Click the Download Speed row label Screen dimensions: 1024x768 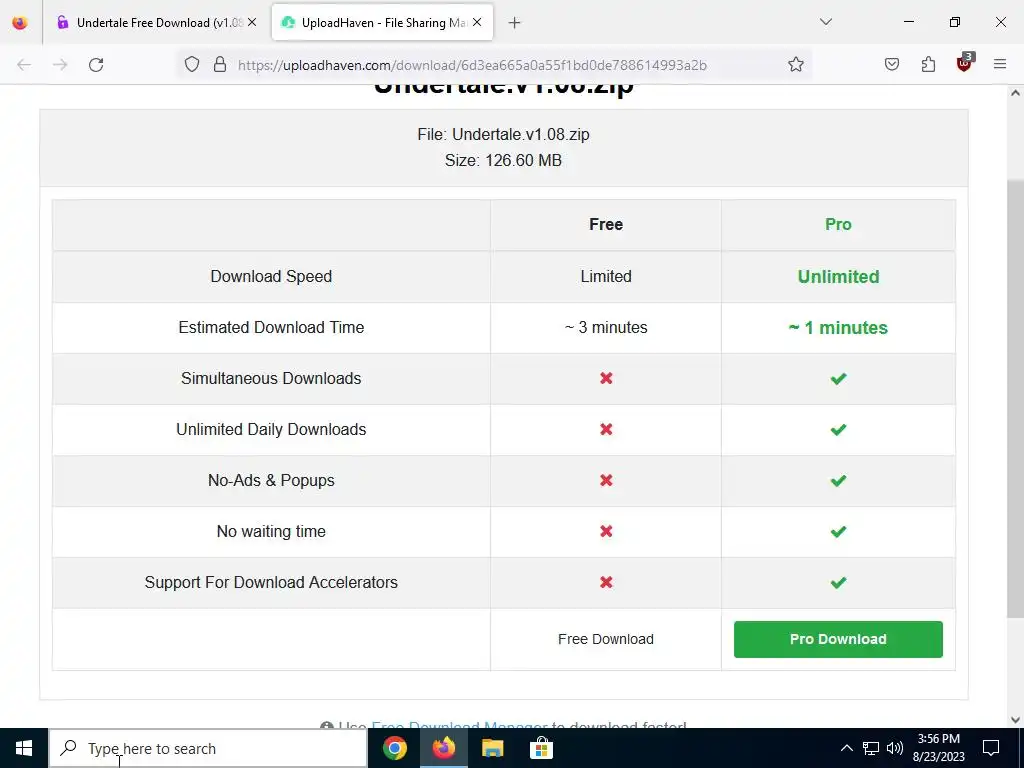click(x=271, y=276)
